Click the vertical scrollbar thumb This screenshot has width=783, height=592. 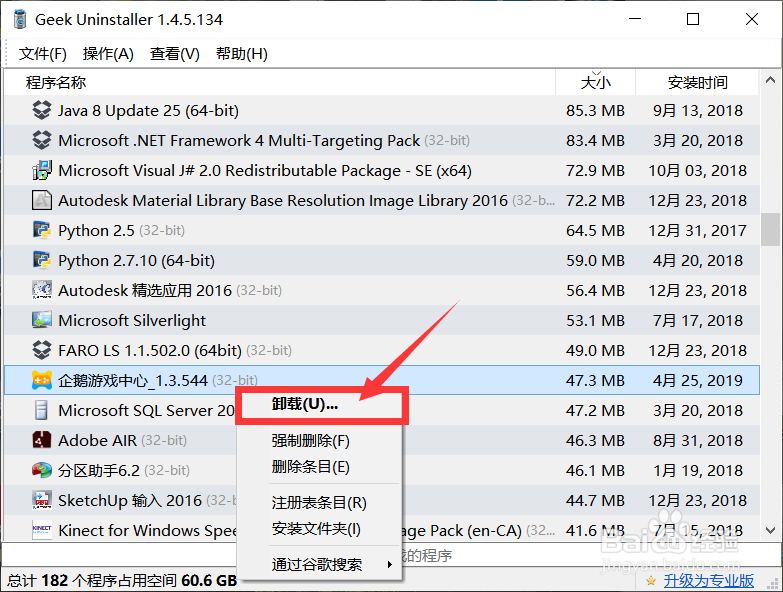771,229
